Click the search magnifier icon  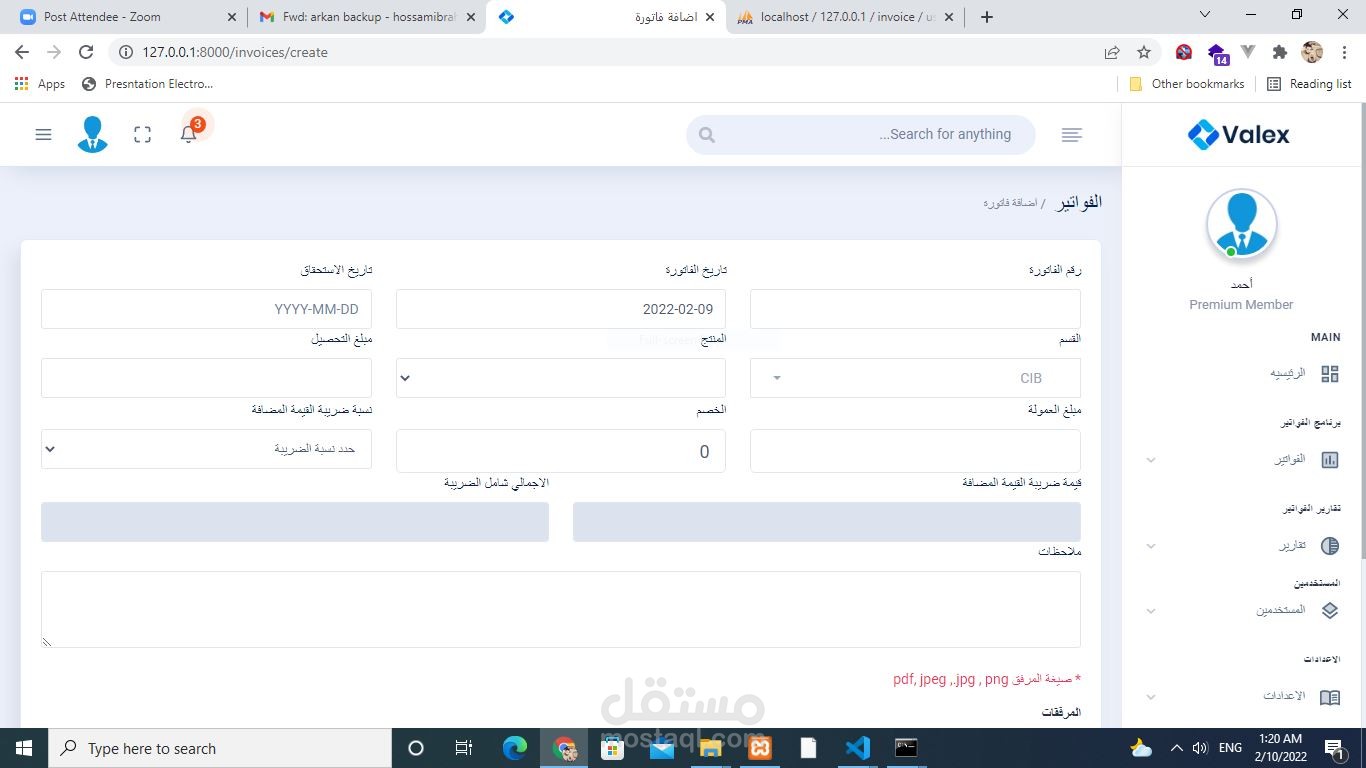coord(707,135)
